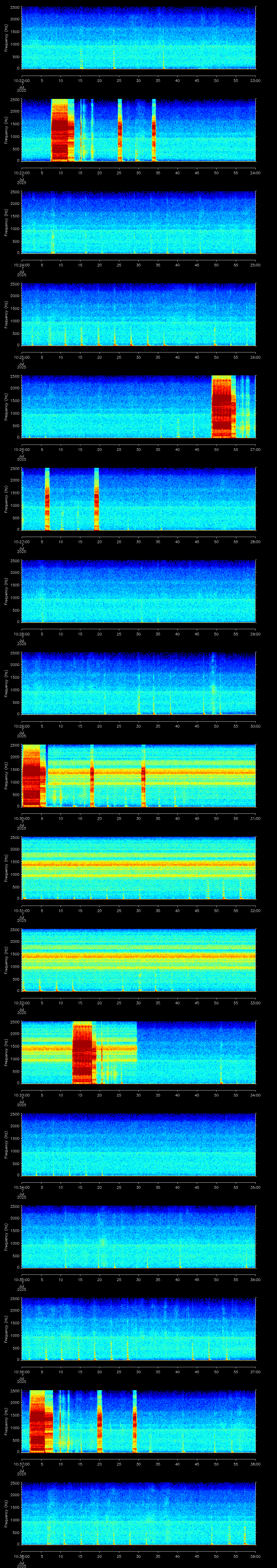Click the 10:32:00 start time label
Screen dimensions: 277x1568
pyautogui.click(x=21, y=1003)
